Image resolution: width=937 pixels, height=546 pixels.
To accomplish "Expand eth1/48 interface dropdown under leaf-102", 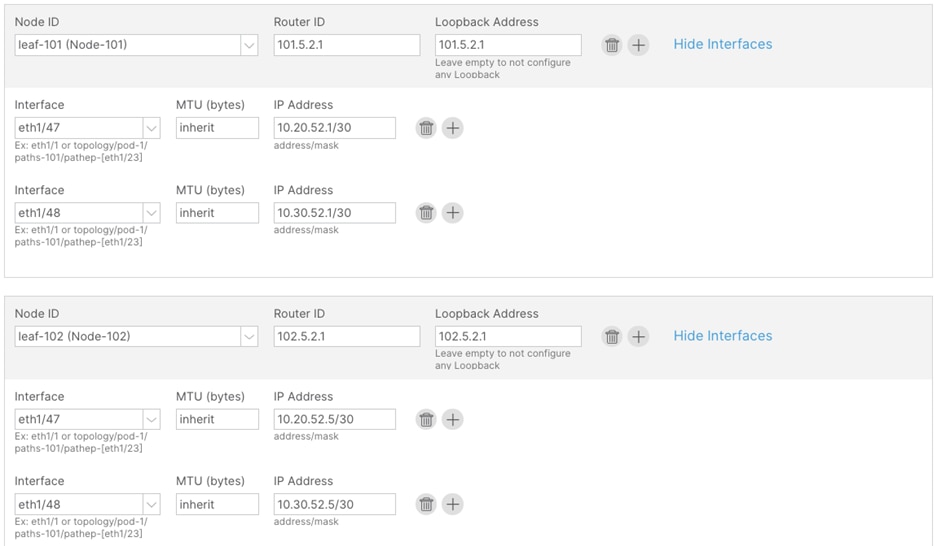I will point(87,504).
